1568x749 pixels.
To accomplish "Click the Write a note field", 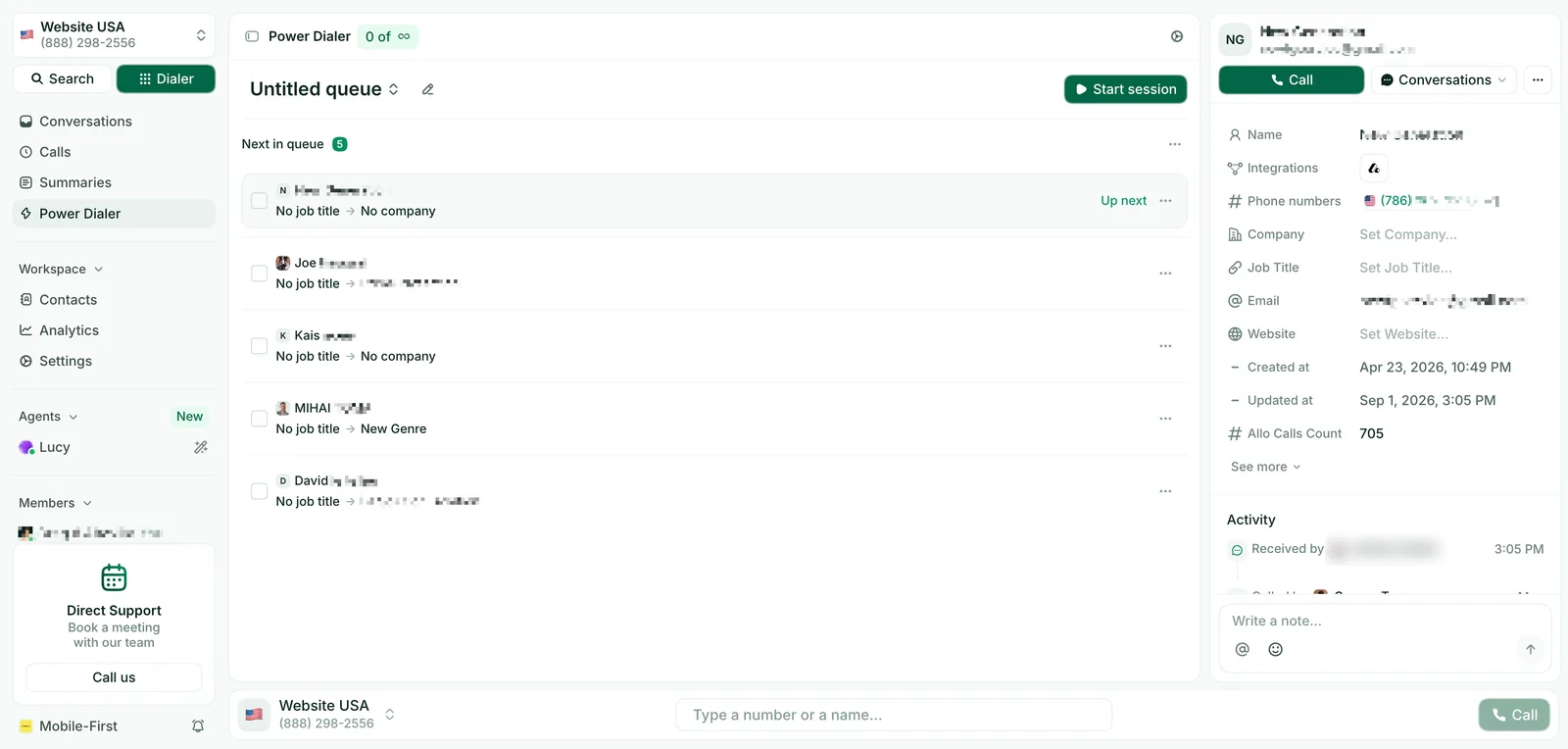I will (x=1384, y=621).
